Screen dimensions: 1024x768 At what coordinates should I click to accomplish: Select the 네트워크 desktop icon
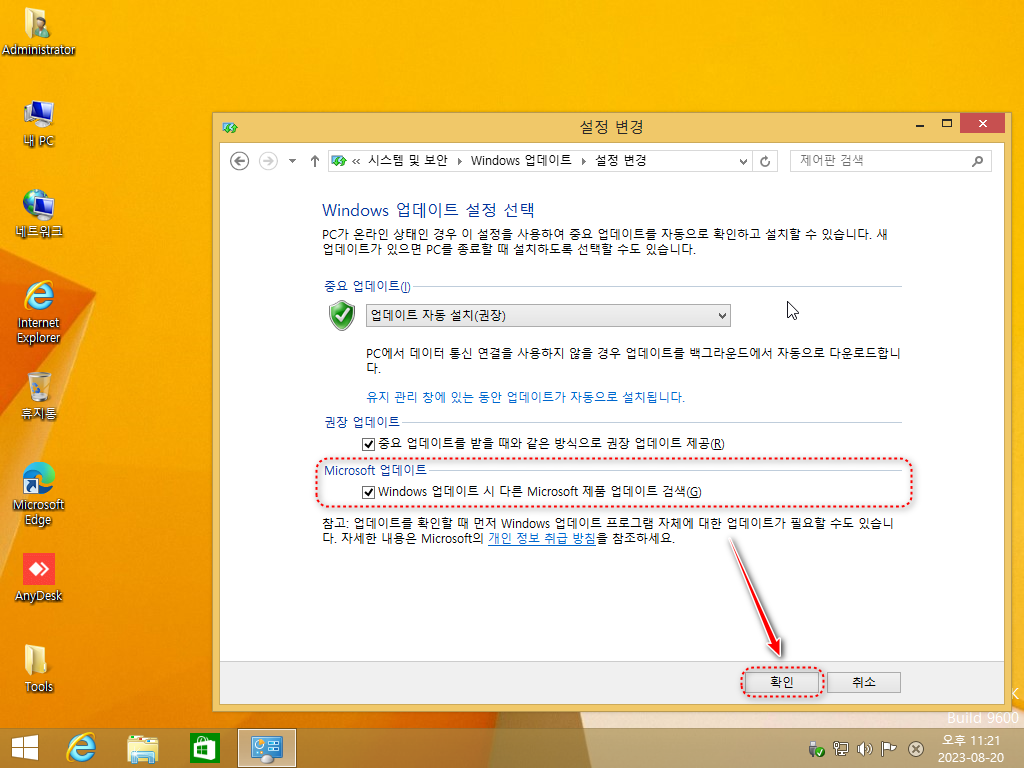(38, 213)
